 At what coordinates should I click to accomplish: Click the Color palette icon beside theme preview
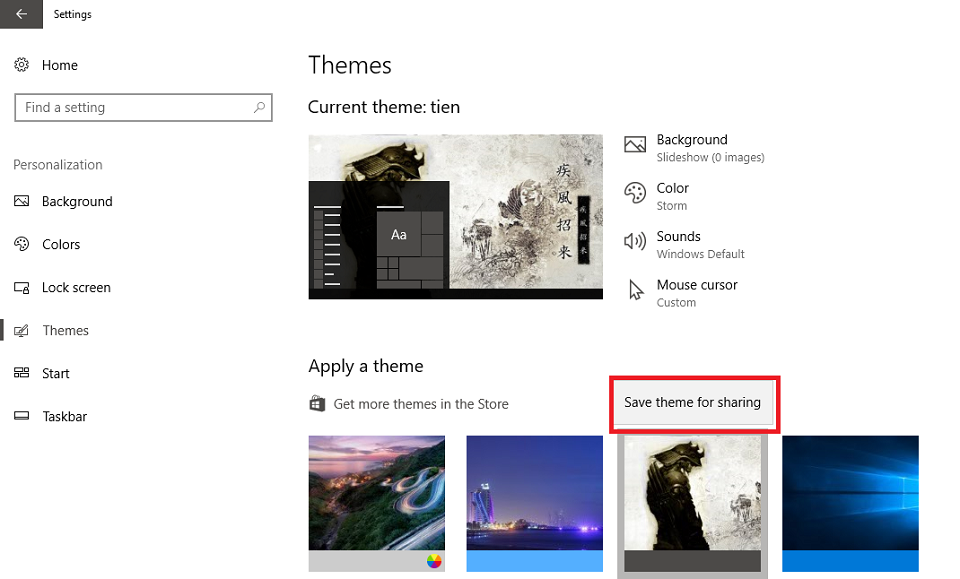635,193
